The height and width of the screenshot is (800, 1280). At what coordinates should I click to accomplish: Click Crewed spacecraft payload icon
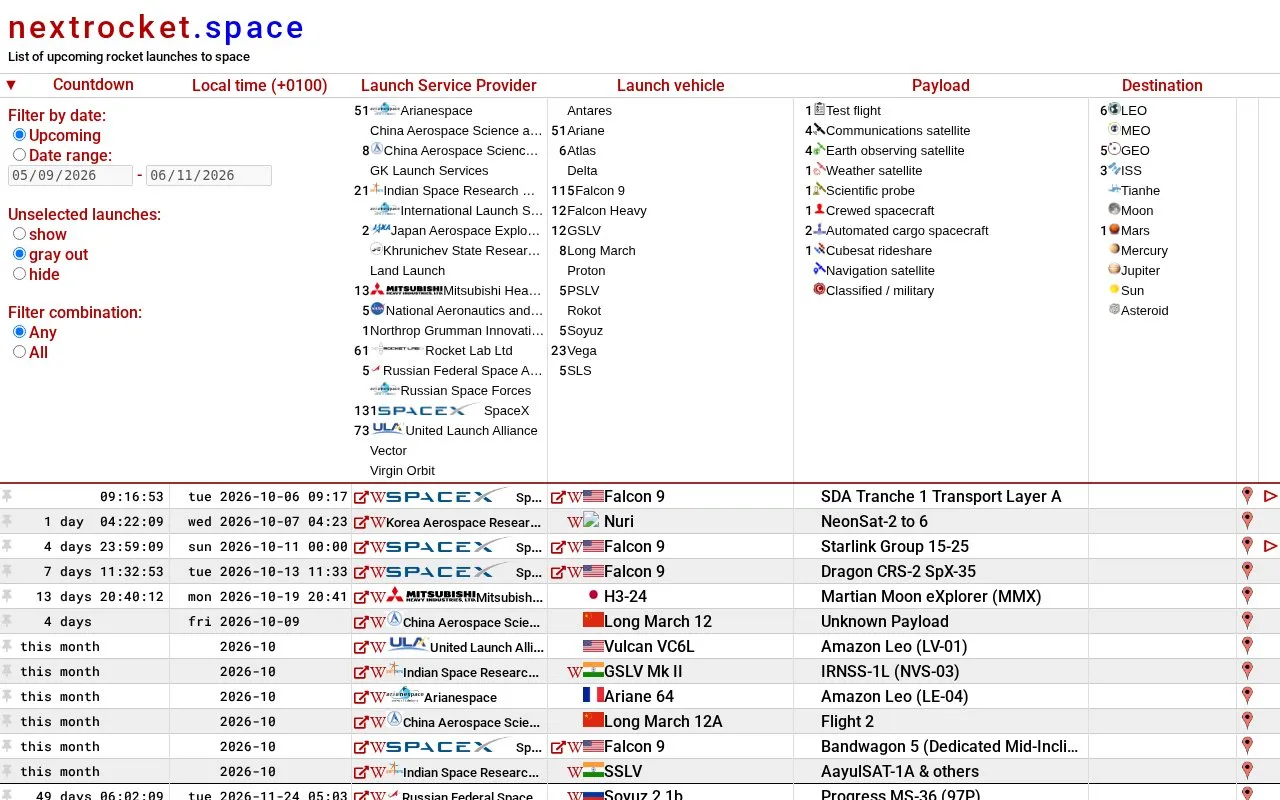(819, 210)
